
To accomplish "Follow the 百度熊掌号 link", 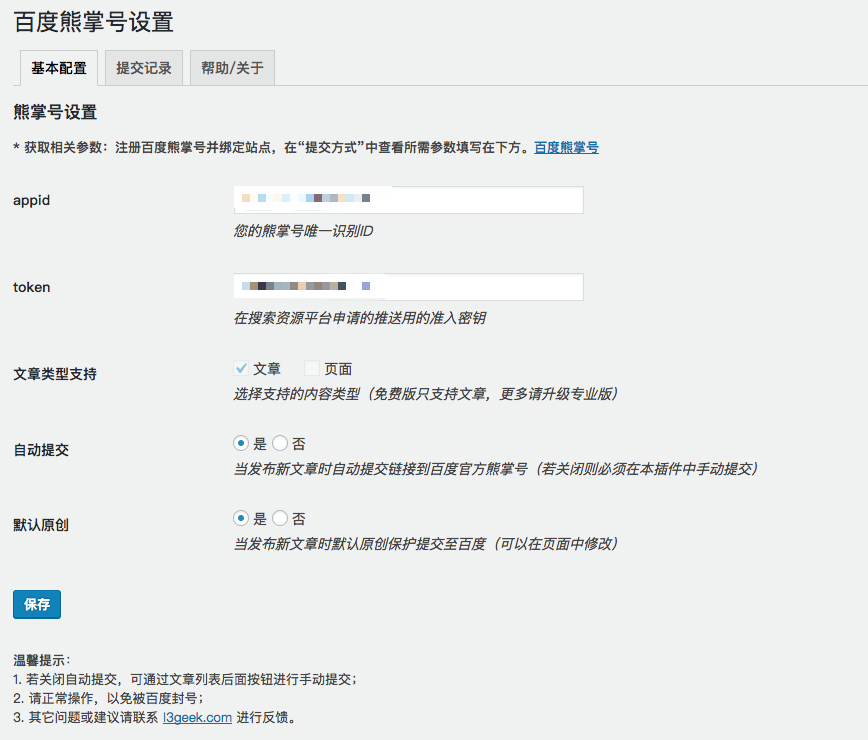I will (x=566, y=148).
